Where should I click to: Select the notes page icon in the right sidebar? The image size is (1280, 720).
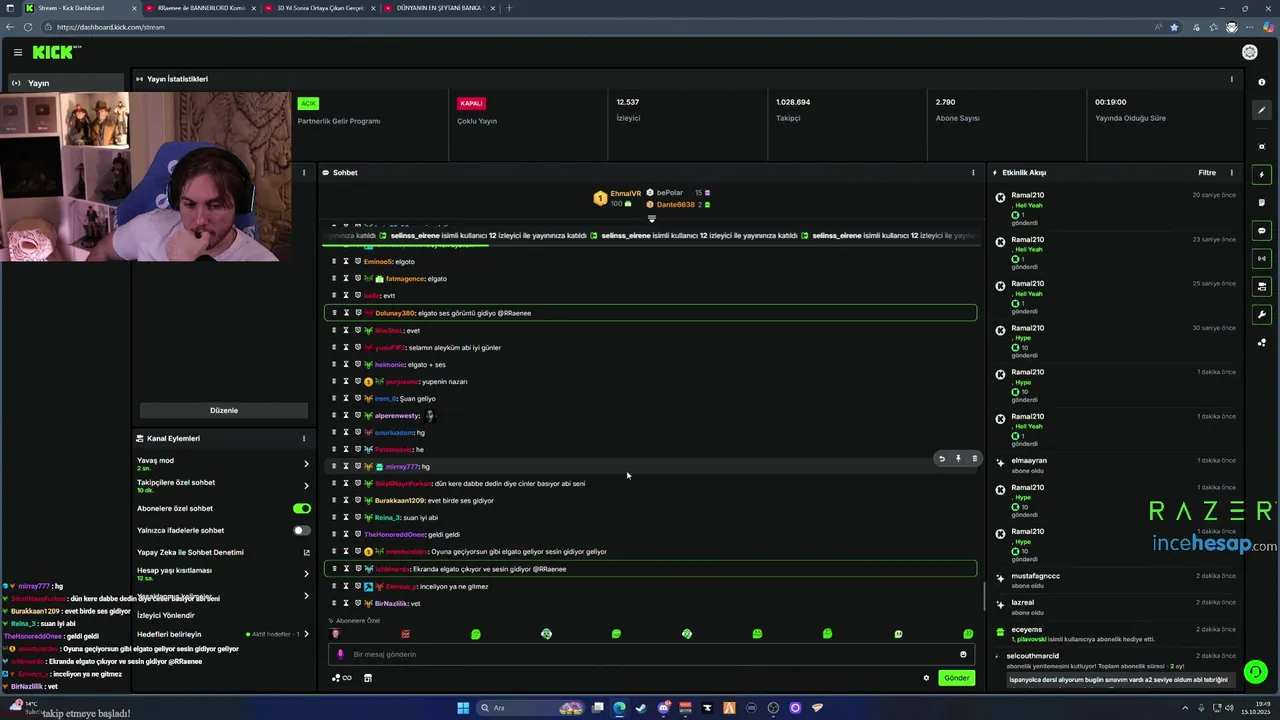1262,203
